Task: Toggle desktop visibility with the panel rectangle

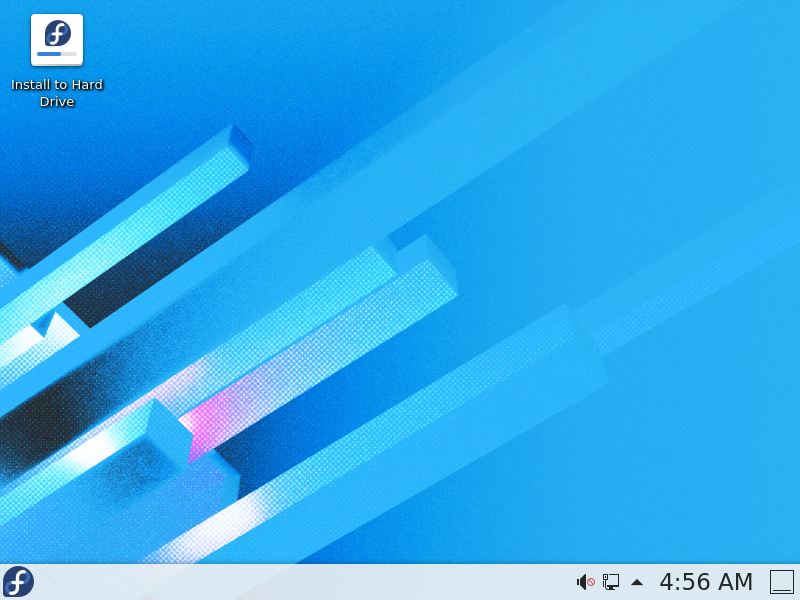Action: tap(781, 582)
